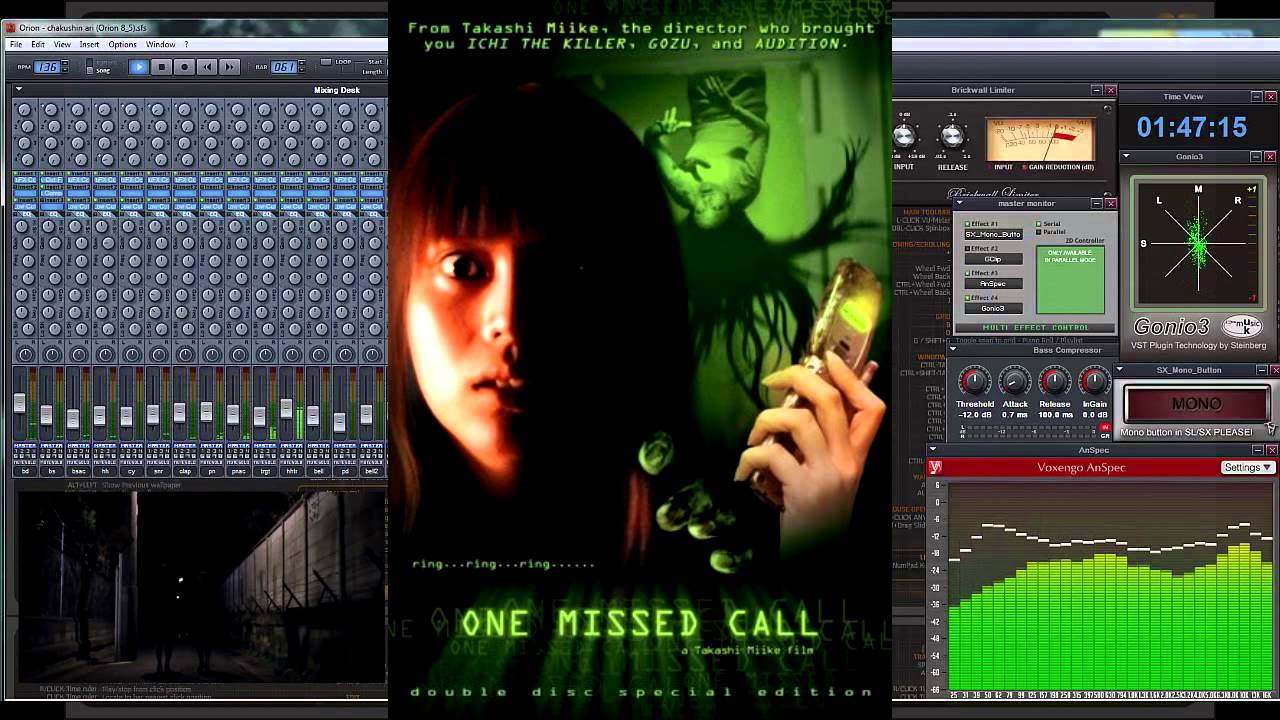This screenshot has height=720, width=1280.
Task: Click the Bass Compressor Release knob
Action: pyautogui.click(x=1055, y=381)
